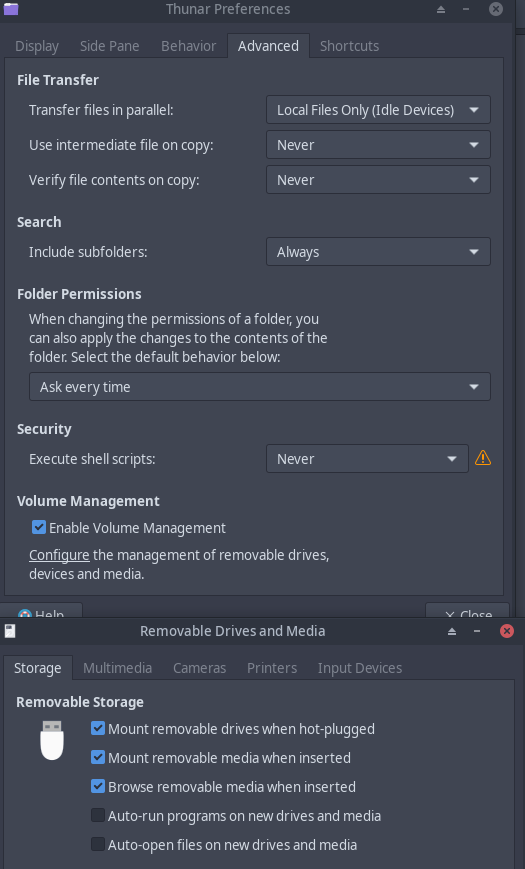Open the Transfer files in parallel dropdown
The width and height of the screenshot is (525, 869).
(x=378, y=110)
